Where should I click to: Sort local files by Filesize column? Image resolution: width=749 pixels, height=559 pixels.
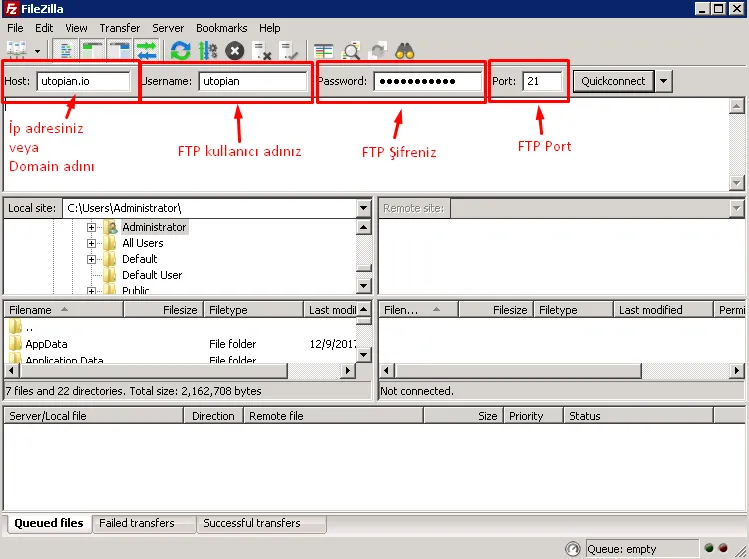pos(164,310)
